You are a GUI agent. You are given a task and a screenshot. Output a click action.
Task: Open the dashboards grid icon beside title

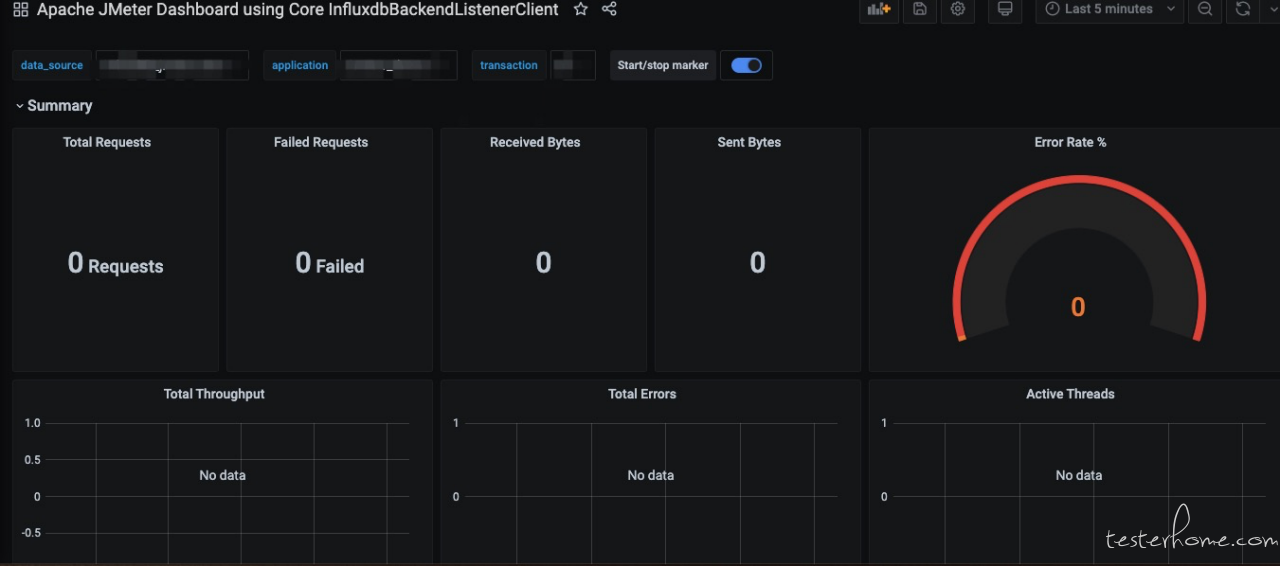click(20, 10)
